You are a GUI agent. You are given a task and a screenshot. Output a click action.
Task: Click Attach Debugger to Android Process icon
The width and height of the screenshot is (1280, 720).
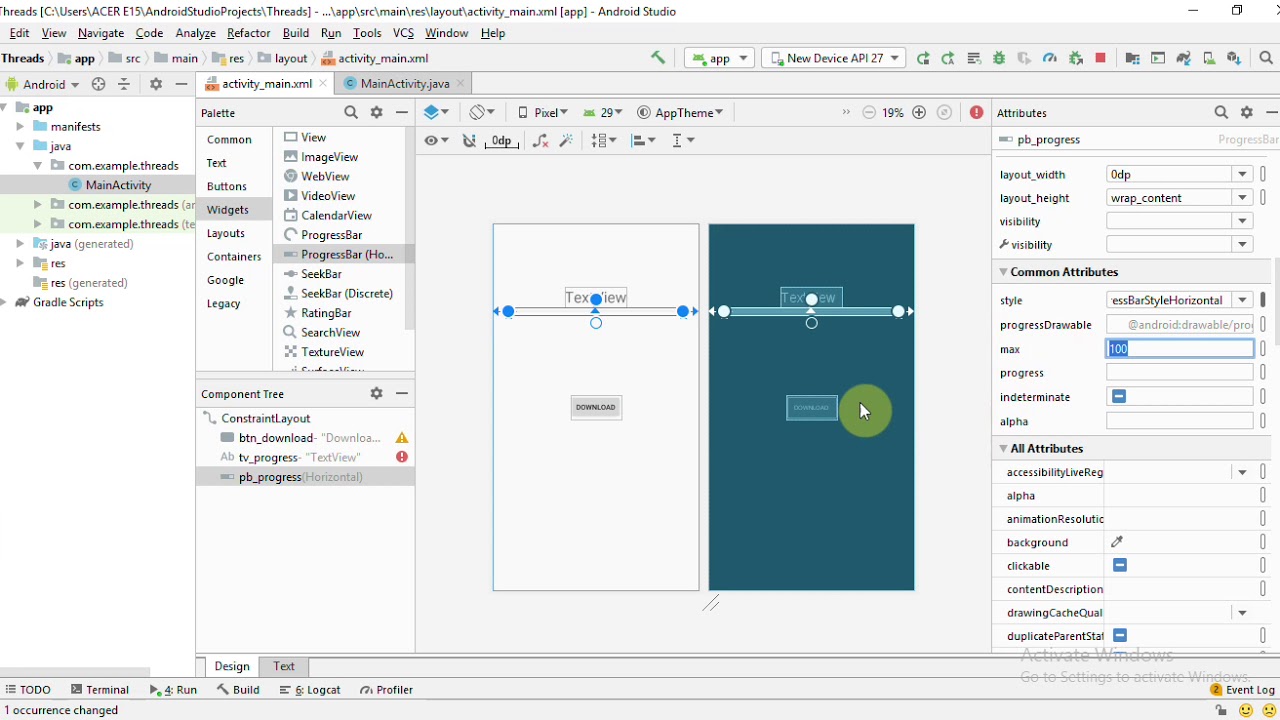(1076, 58)
